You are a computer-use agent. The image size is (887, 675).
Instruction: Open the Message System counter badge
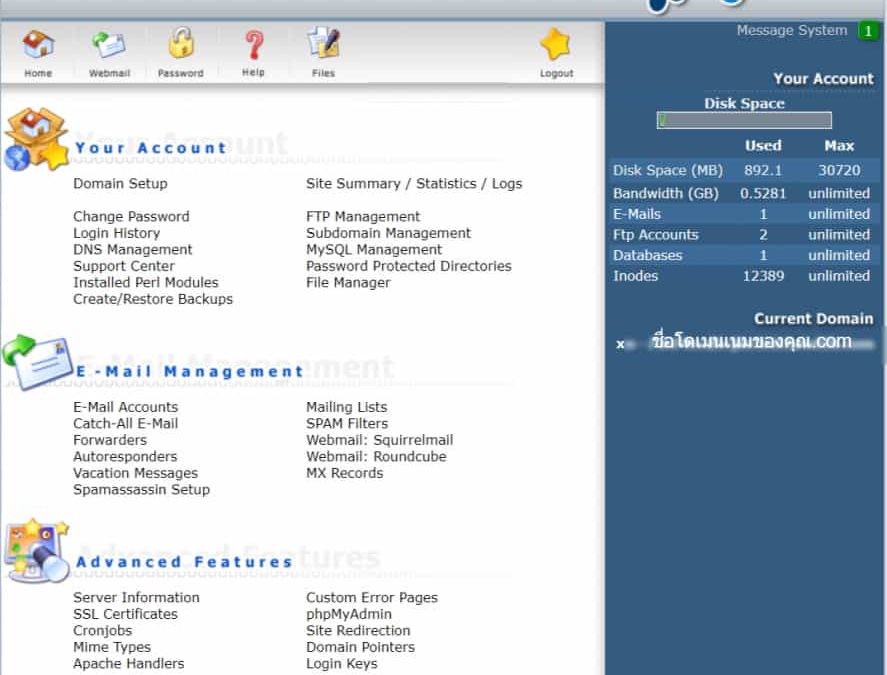click(x=867, y=31)
